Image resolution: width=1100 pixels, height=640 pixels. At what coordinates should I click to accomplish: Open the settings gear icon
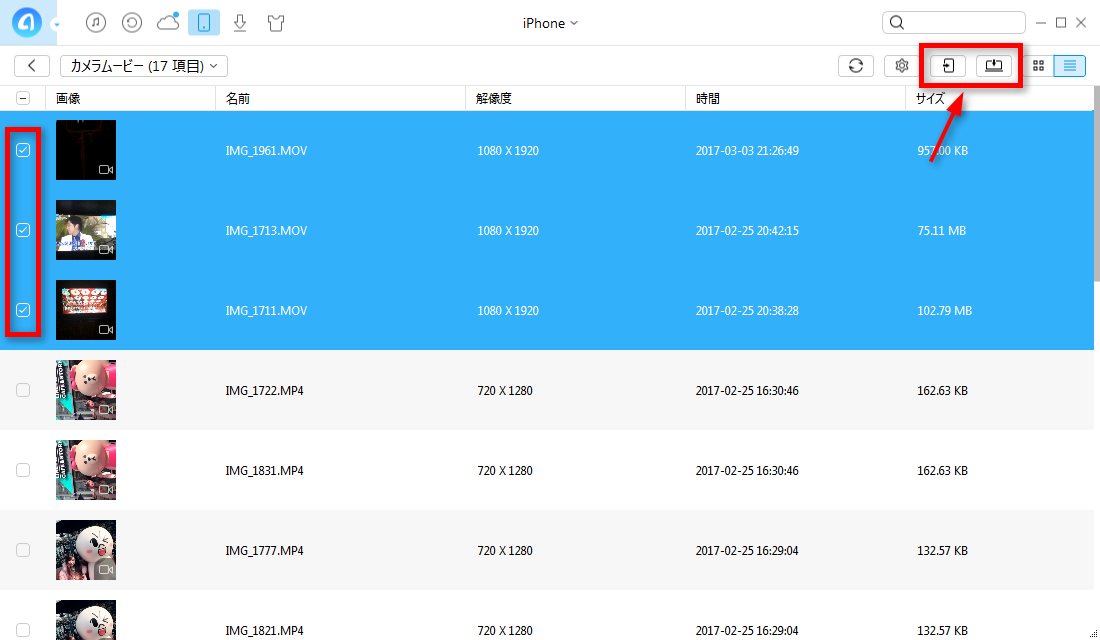901,65
